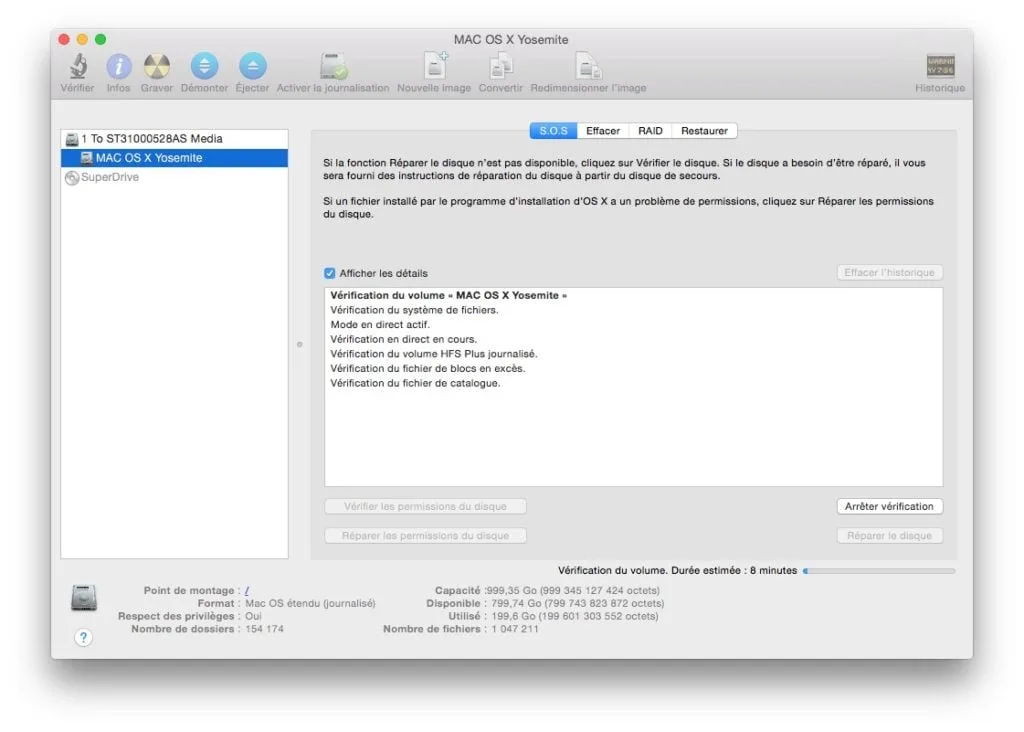This screenshot has width=1024, height=732.
Task: Click the capacity value 999,35 Go
Action: (511, 590)
